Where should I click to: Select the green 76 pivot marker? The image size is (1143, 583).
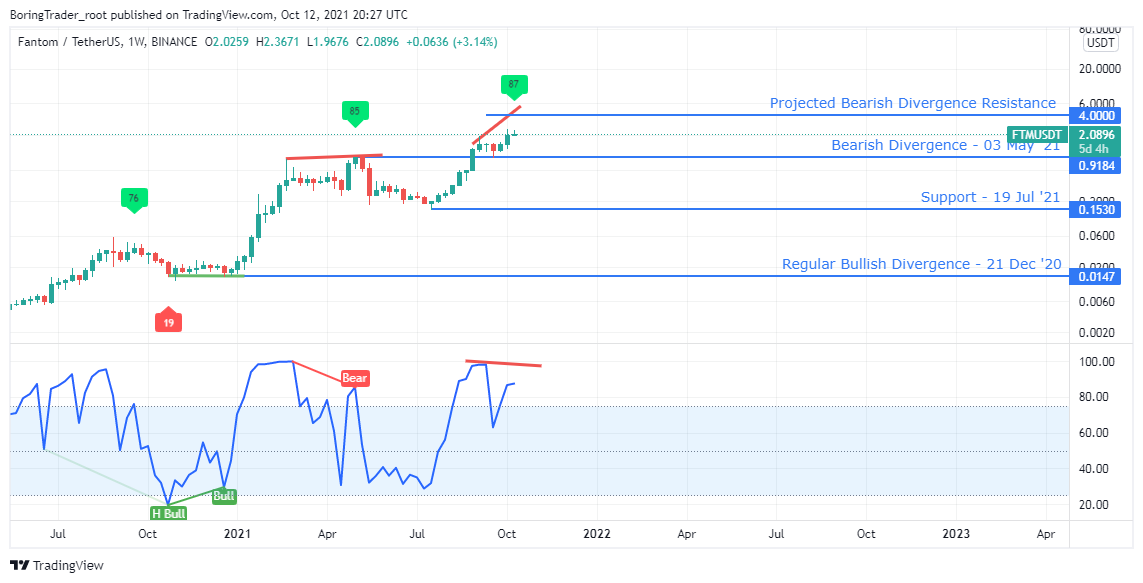click(x=134, y=198)
